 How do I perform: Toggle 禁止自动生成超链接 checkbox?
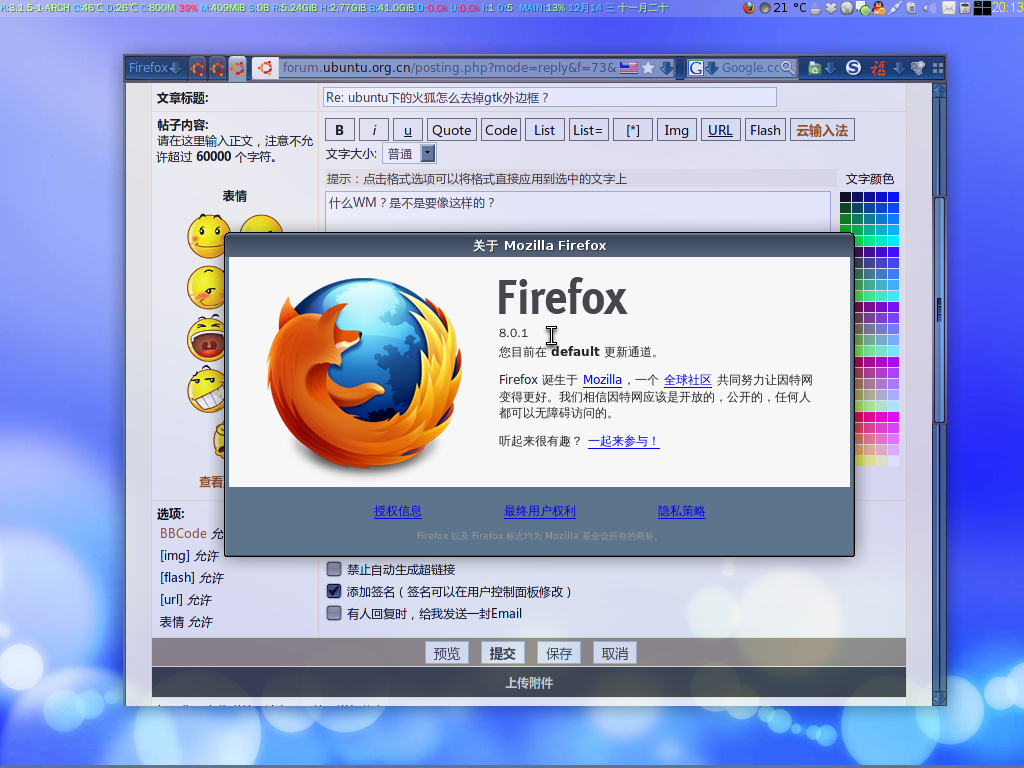pyautogui.click(x=334, y=569)
